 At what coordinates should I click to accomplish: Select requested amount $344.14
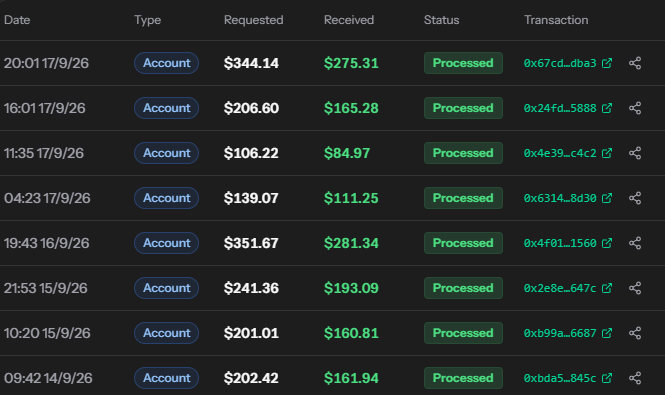pyautogui.click(x=251, y=63)
